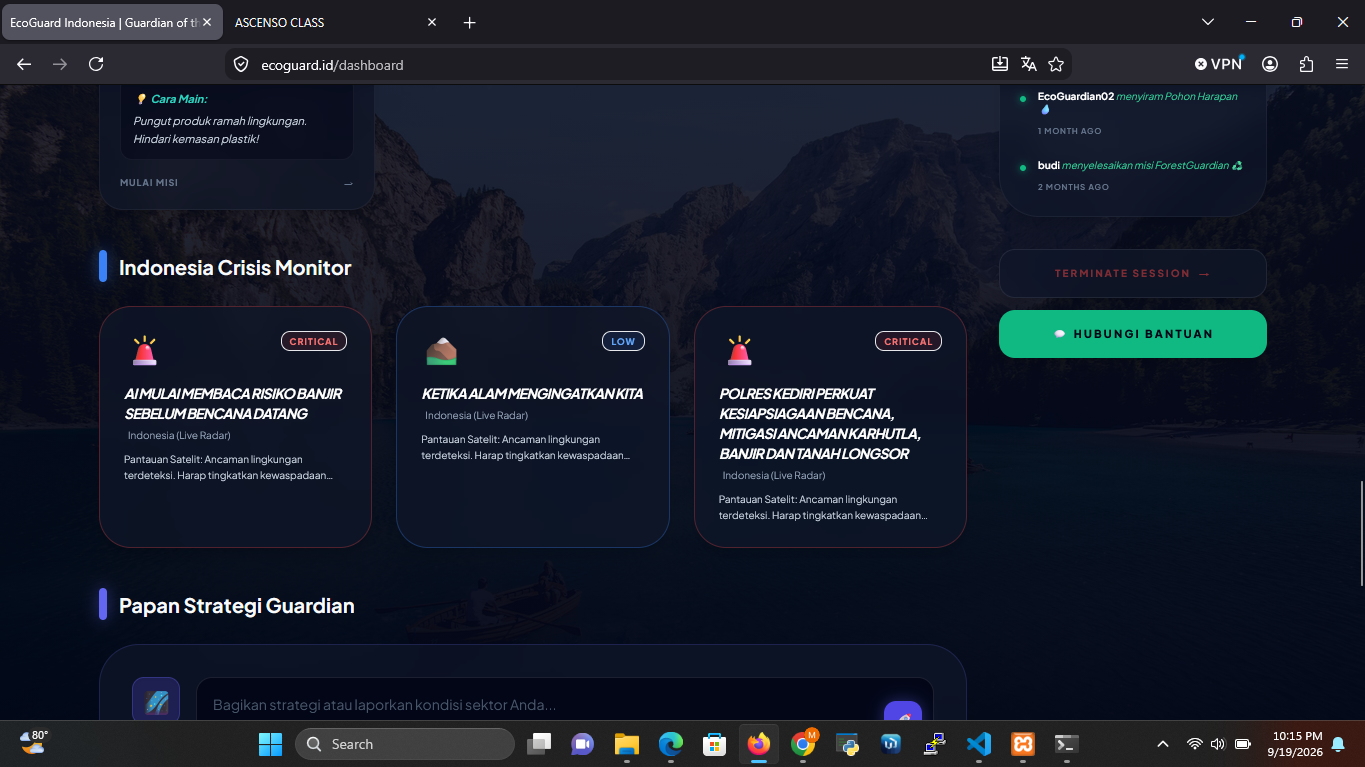Click the HUBUNGI BANTUAN button

1133,334
